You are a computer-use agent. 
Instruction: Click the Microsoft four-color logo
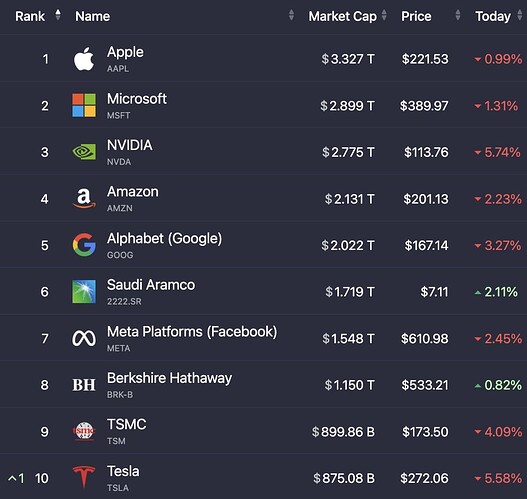(x=84, y=106)
